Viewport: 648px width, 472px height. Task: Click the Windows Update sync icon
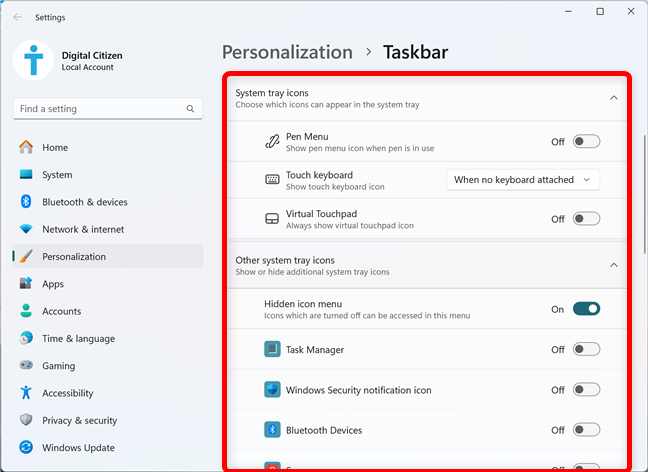tap(26, 447)
